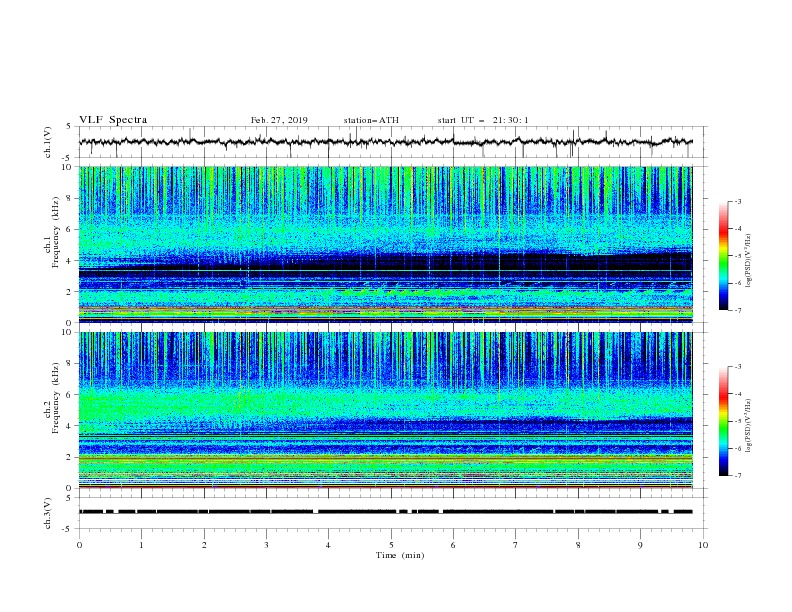Click the ch.3 black status bar trace

pos(385,512)
